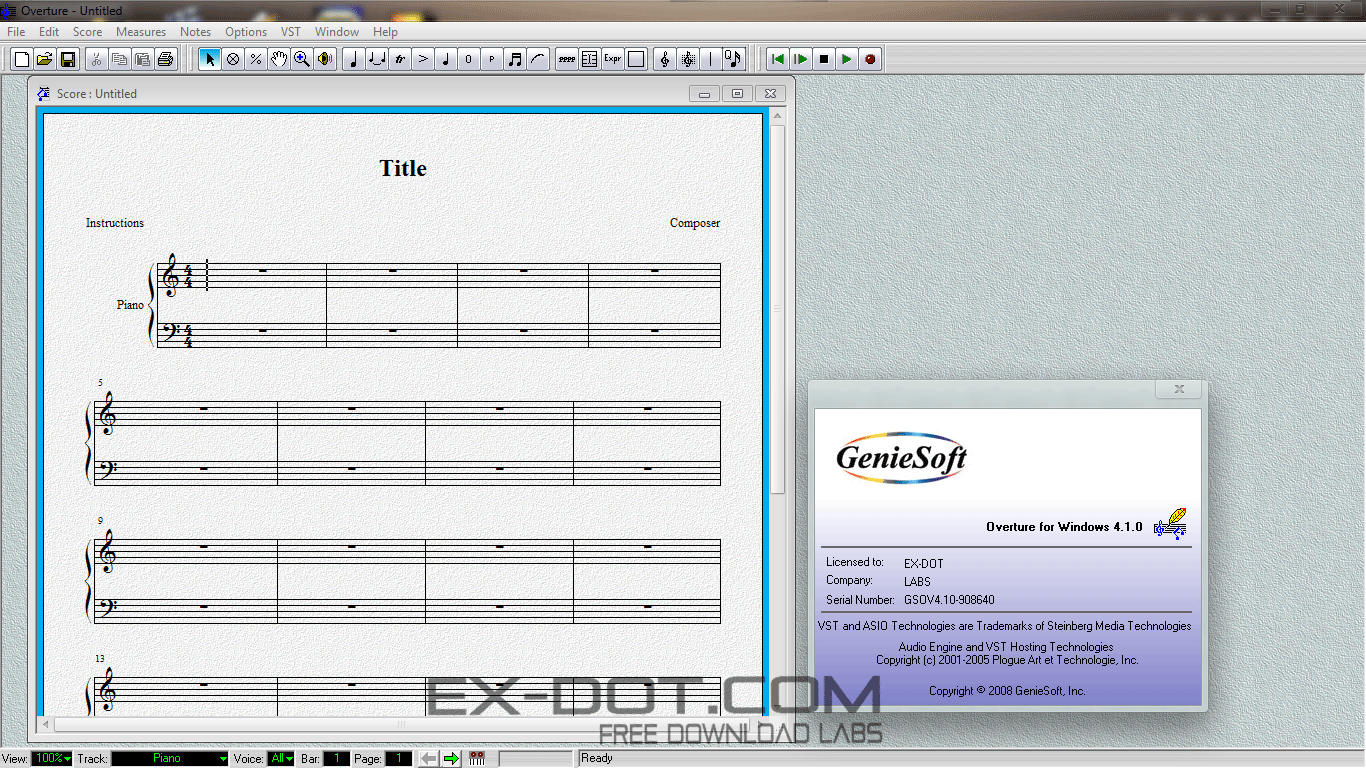Save the score with floppy disk icon
Screen dimensions: 1366x768
point(68,59)
